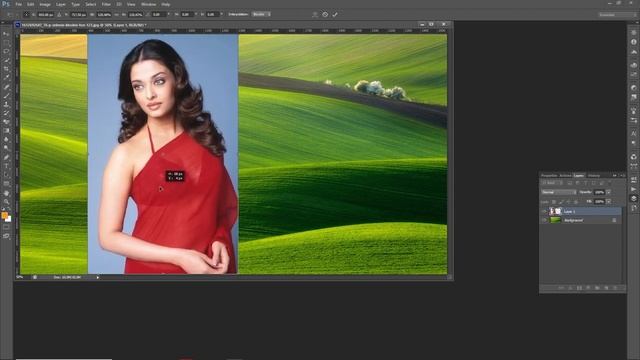
Task: Toggle reference point location icon
Action: click(26, 14)
